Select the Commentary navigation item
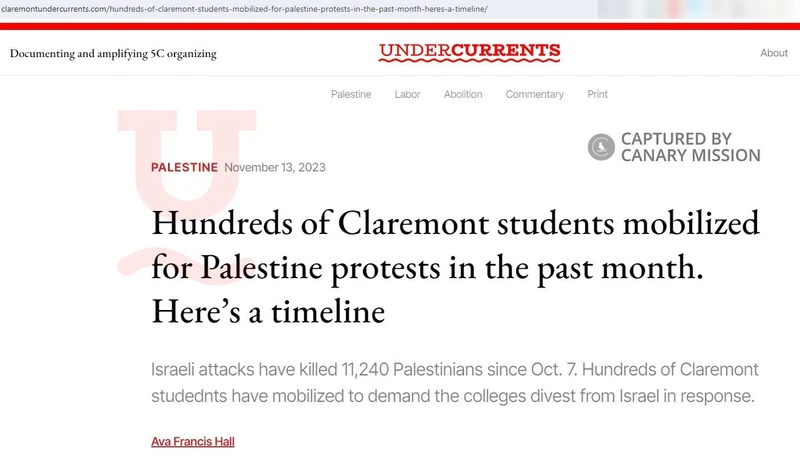The height and width of the screenshot is (462, 800). [x=534, y=94]
